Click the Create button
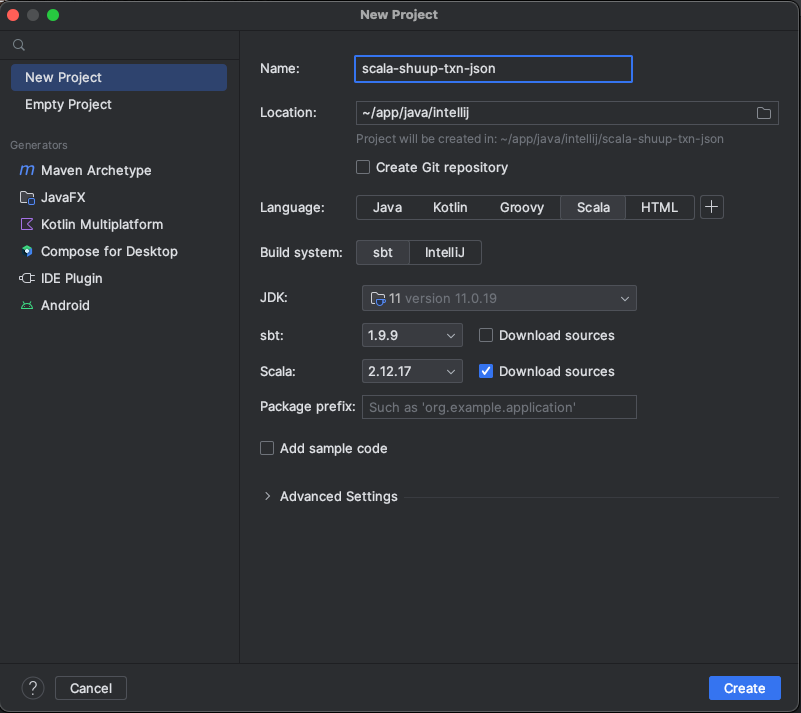Image resolution: width=801 pixels, height=713 pixels. pyautogui.click(x=744, y=688)
